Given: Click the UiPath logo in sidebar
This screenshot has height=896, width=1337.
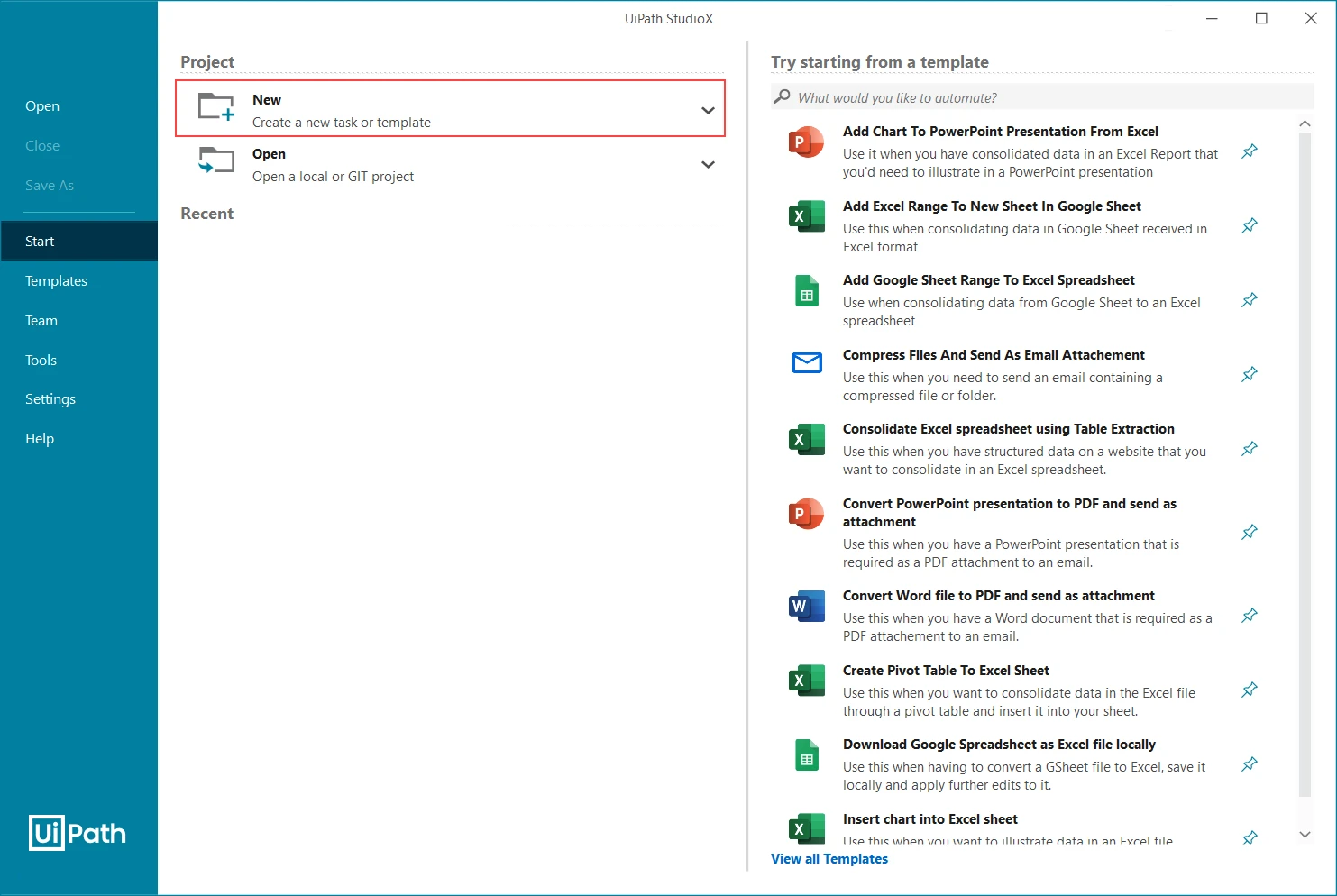Looking at the screenshot, I should [78, 833].
